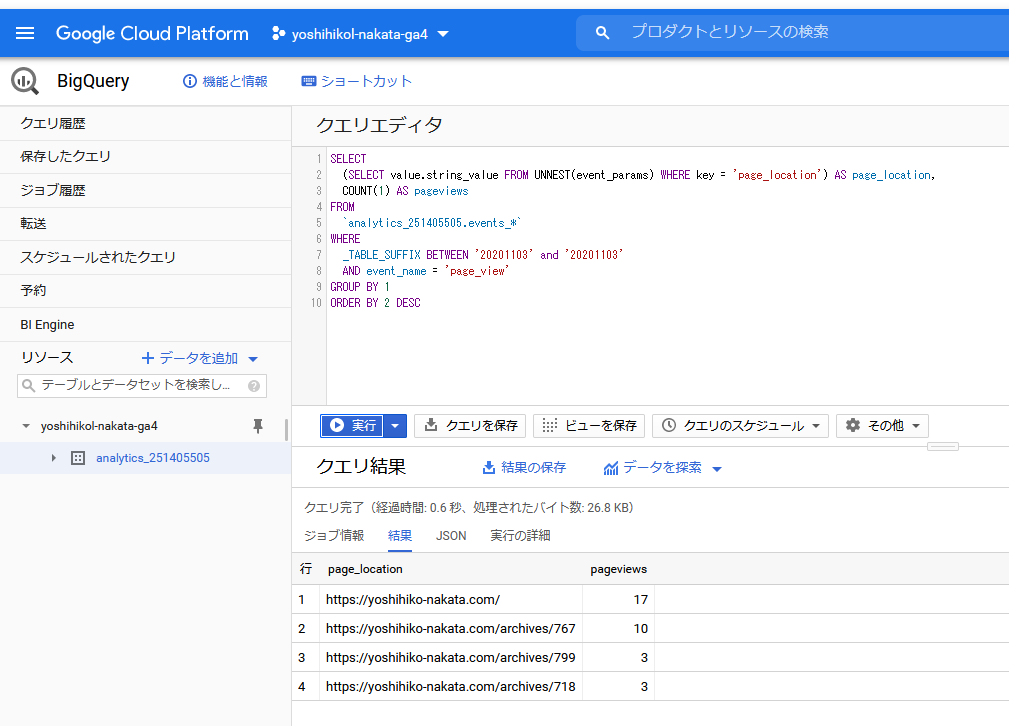
Task: Click the pageviews column header
Action: (618, 569)
